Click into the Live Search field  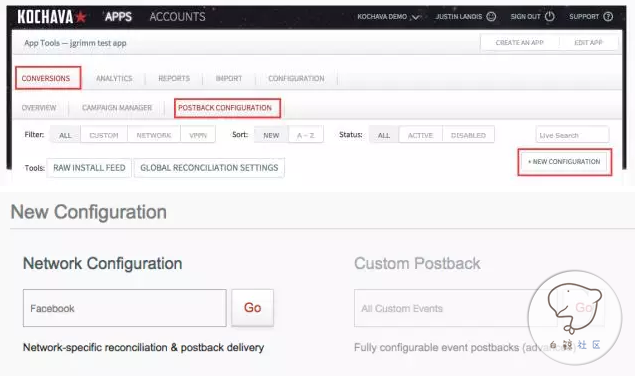click(x=572, y=135)
